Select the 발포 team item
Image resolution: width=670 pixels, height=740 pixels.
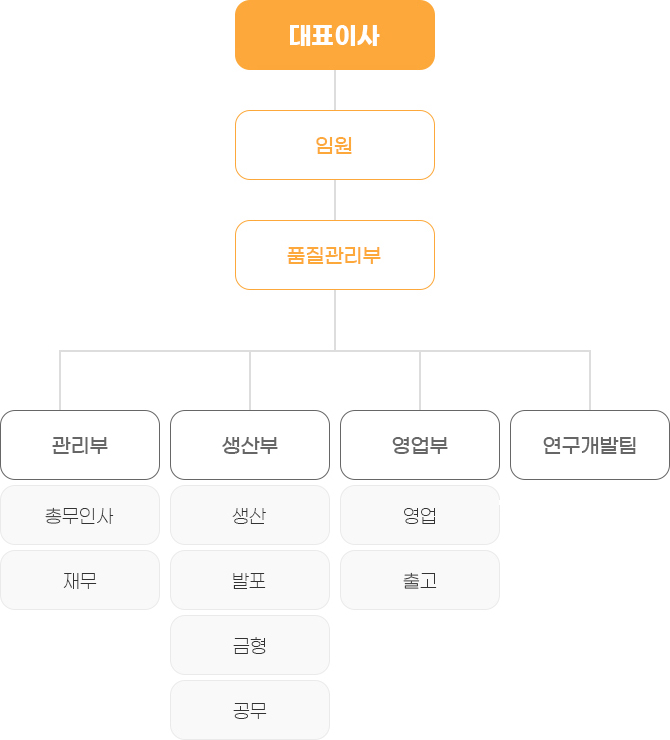(x=250, y=580)
